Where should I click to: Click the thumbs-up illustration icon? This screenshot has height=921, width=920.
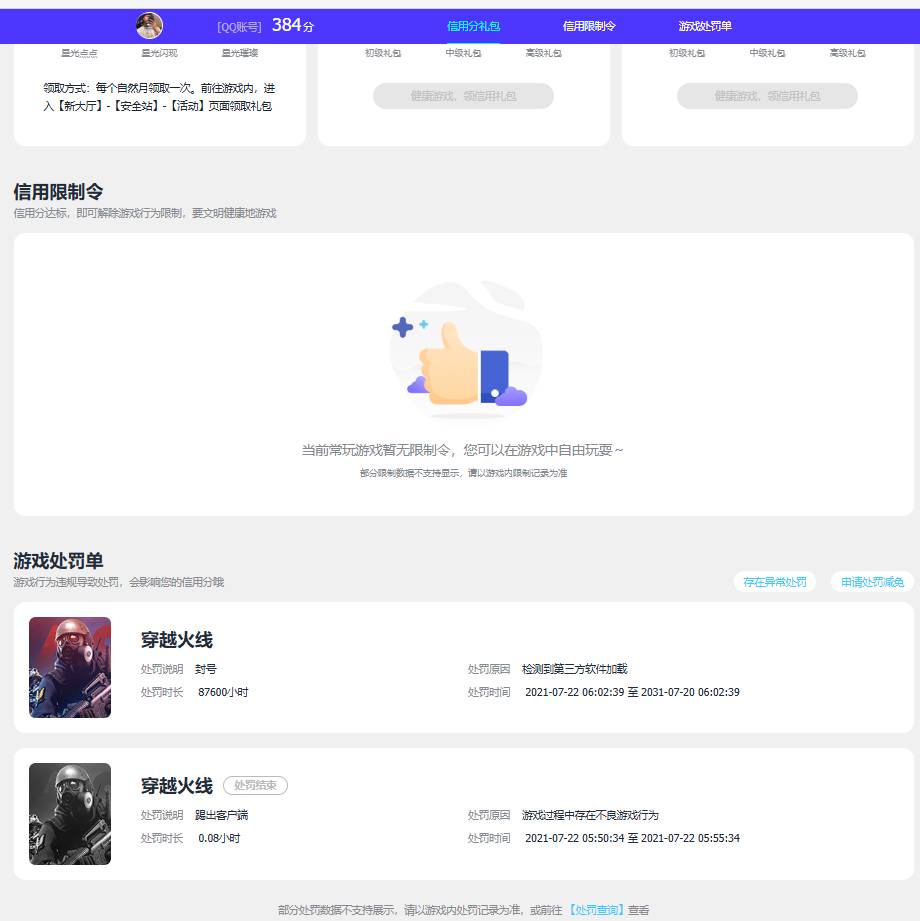[x=465, y=350]
